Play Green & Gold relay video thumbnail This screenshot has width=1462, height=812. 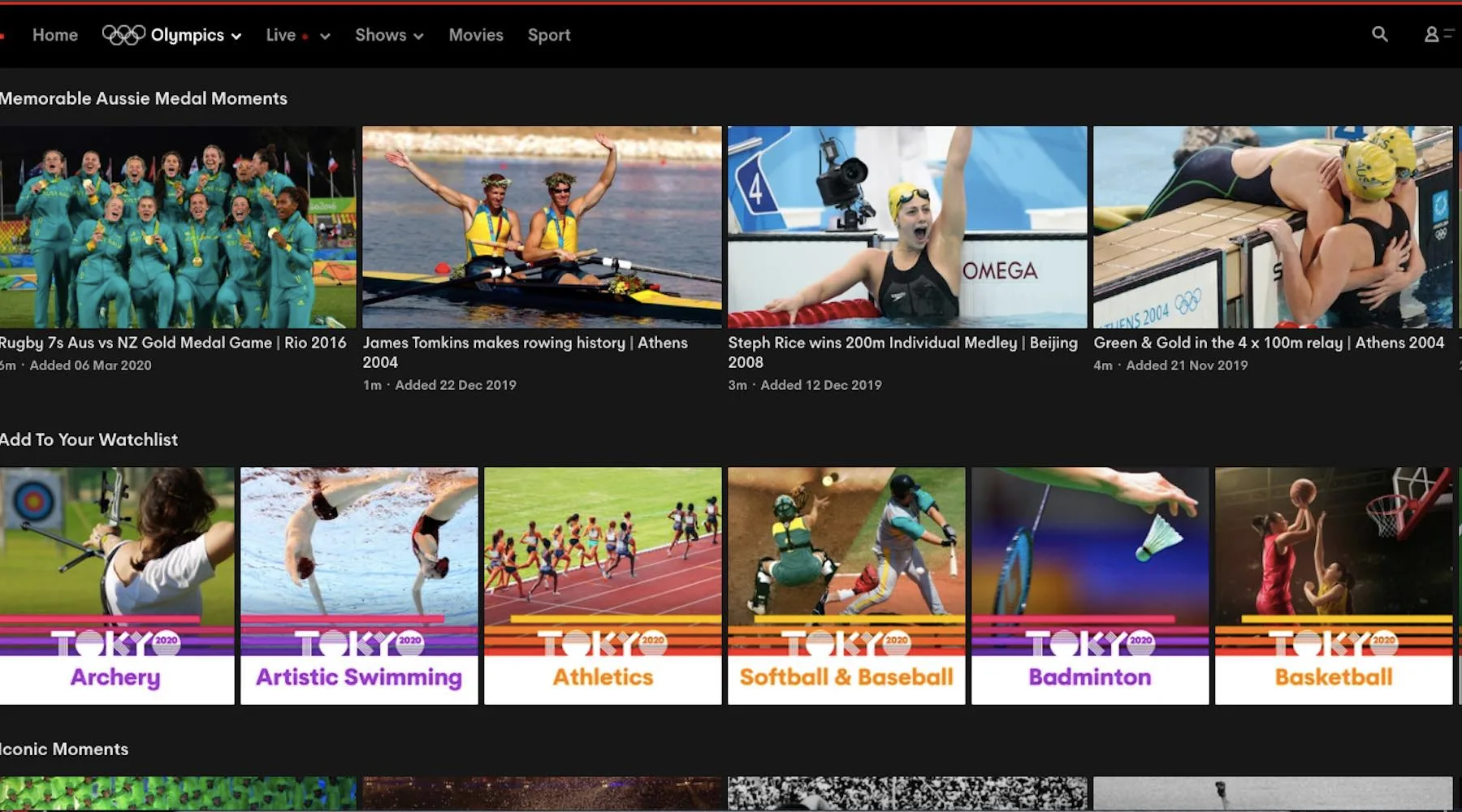pyautogui.click(x=1272, y=227)
